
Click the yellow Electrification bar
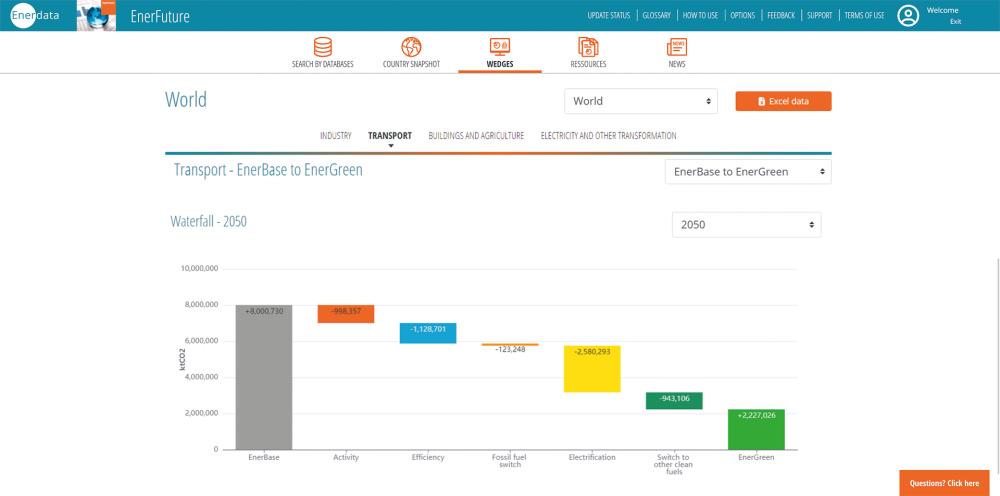(x=592, y=368)
